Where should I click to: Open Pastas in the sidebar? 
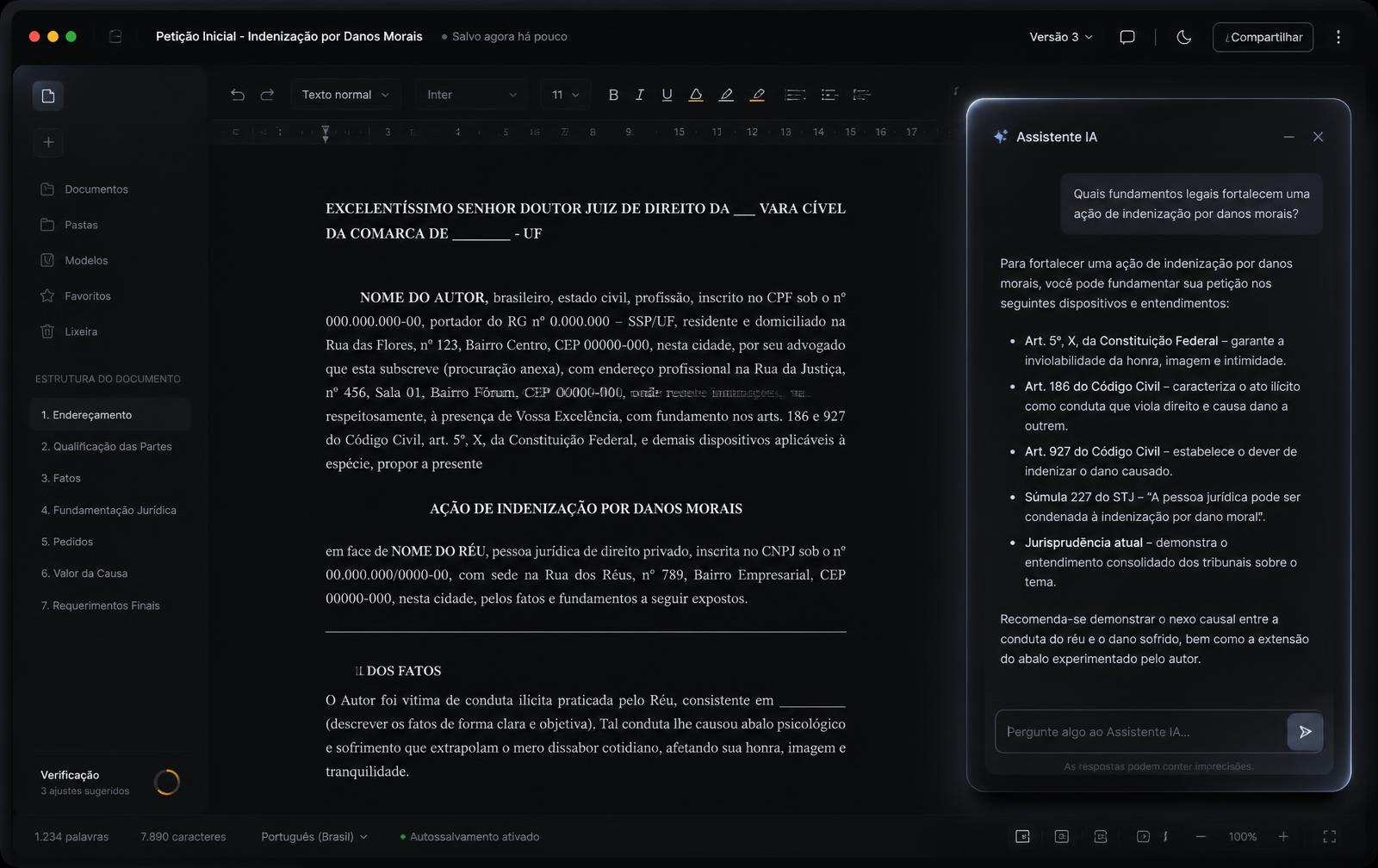pyautogui.click(x=70, y=225)
